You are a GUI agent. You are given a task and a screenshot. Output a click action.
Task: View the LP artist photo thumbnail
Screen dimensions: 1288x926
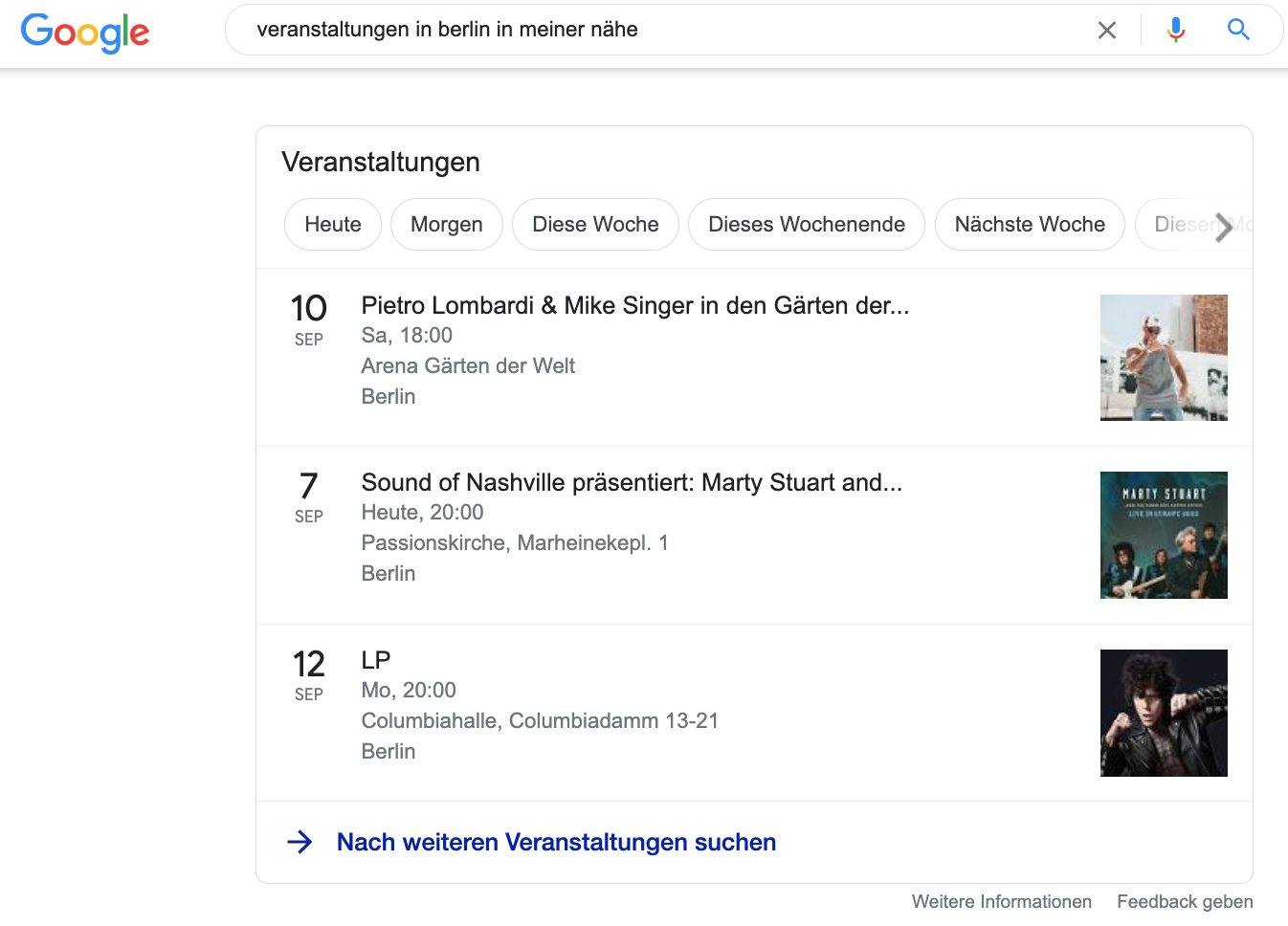tap(1164, 713)
